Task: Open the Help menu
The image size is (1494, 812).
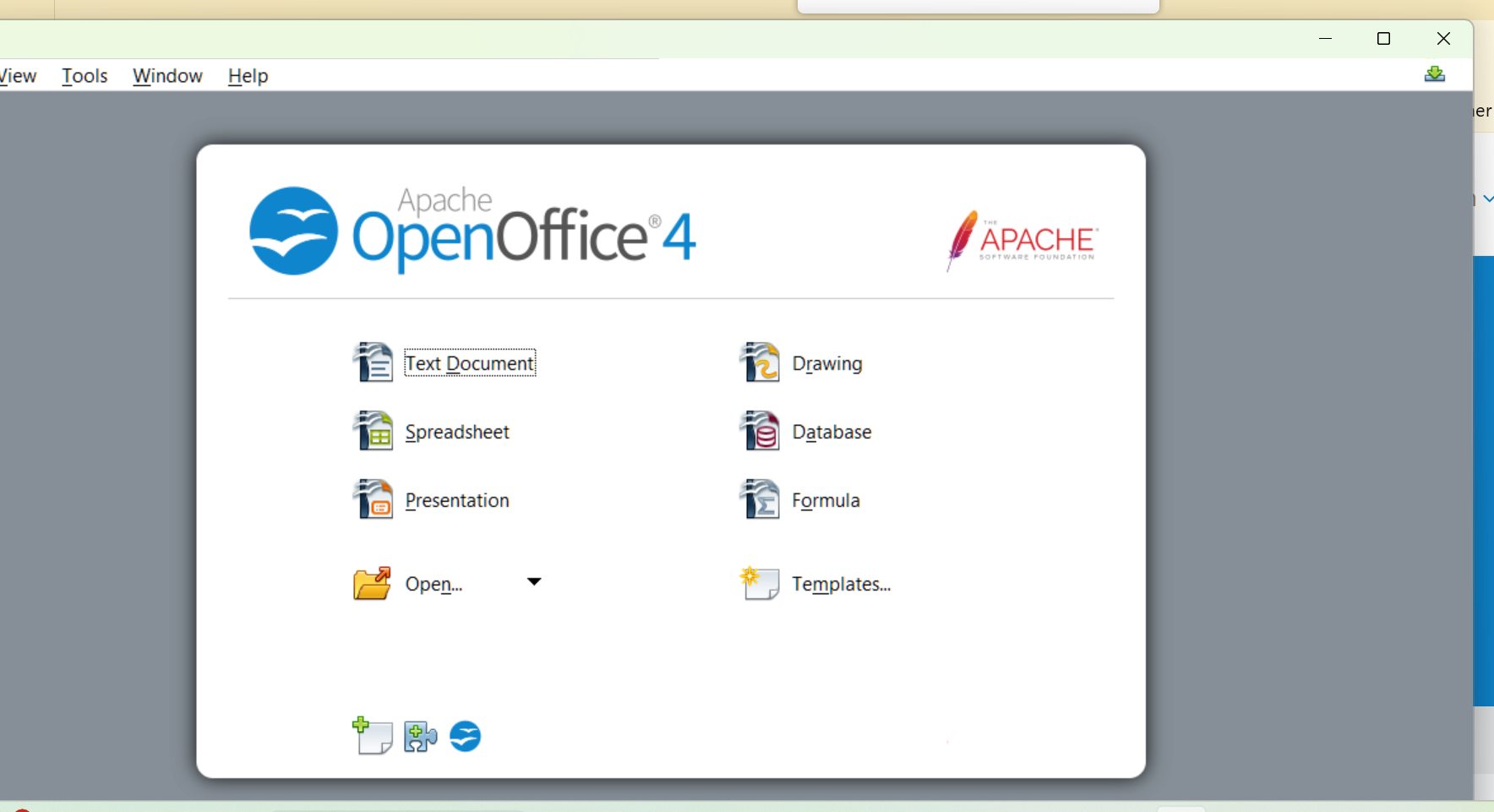Action: (x=248, y=75)
